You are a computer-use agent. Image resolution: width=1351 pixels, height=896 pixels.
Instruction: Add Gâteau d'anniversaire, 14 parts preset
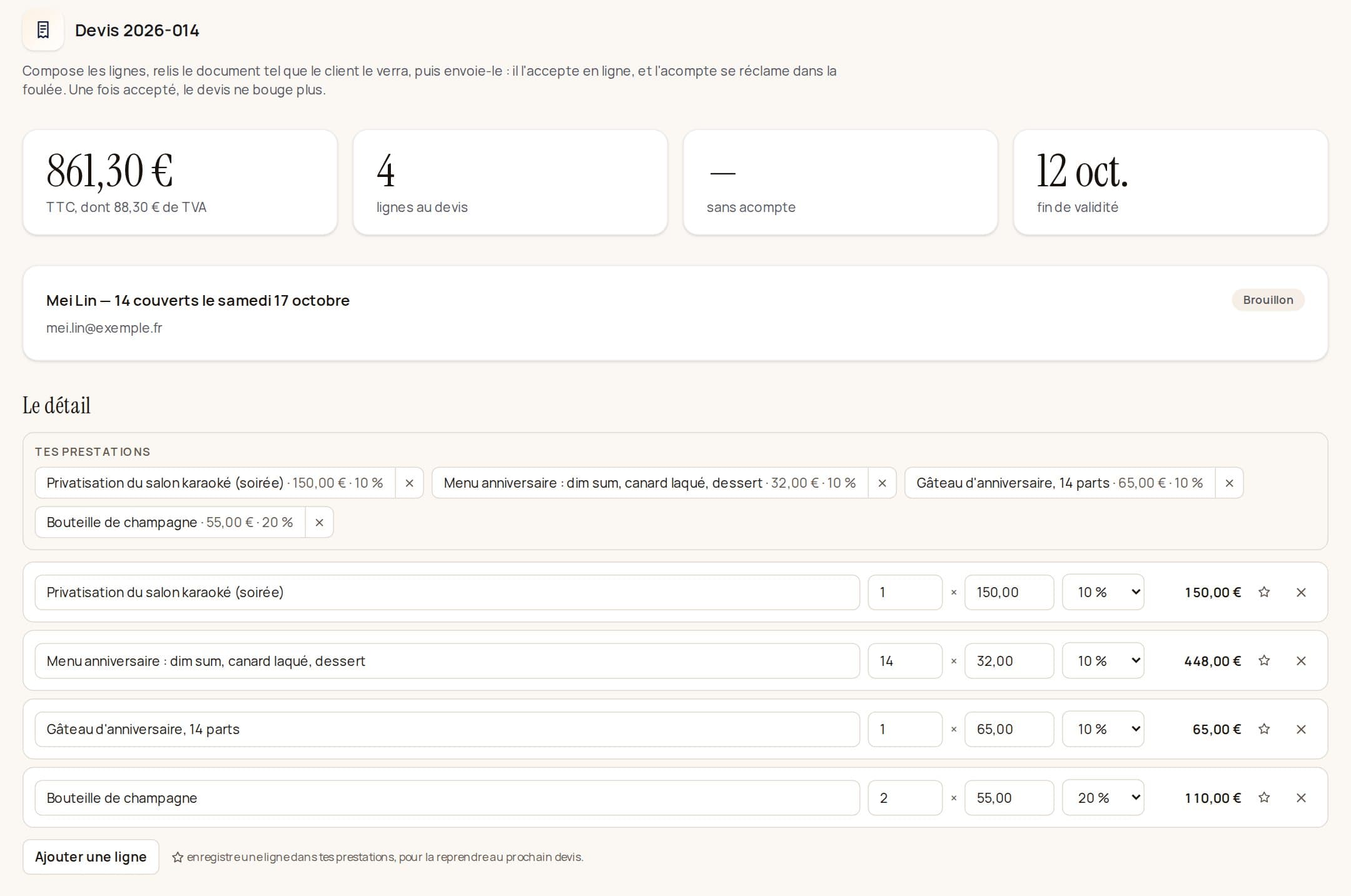(x=1060, y=483)
